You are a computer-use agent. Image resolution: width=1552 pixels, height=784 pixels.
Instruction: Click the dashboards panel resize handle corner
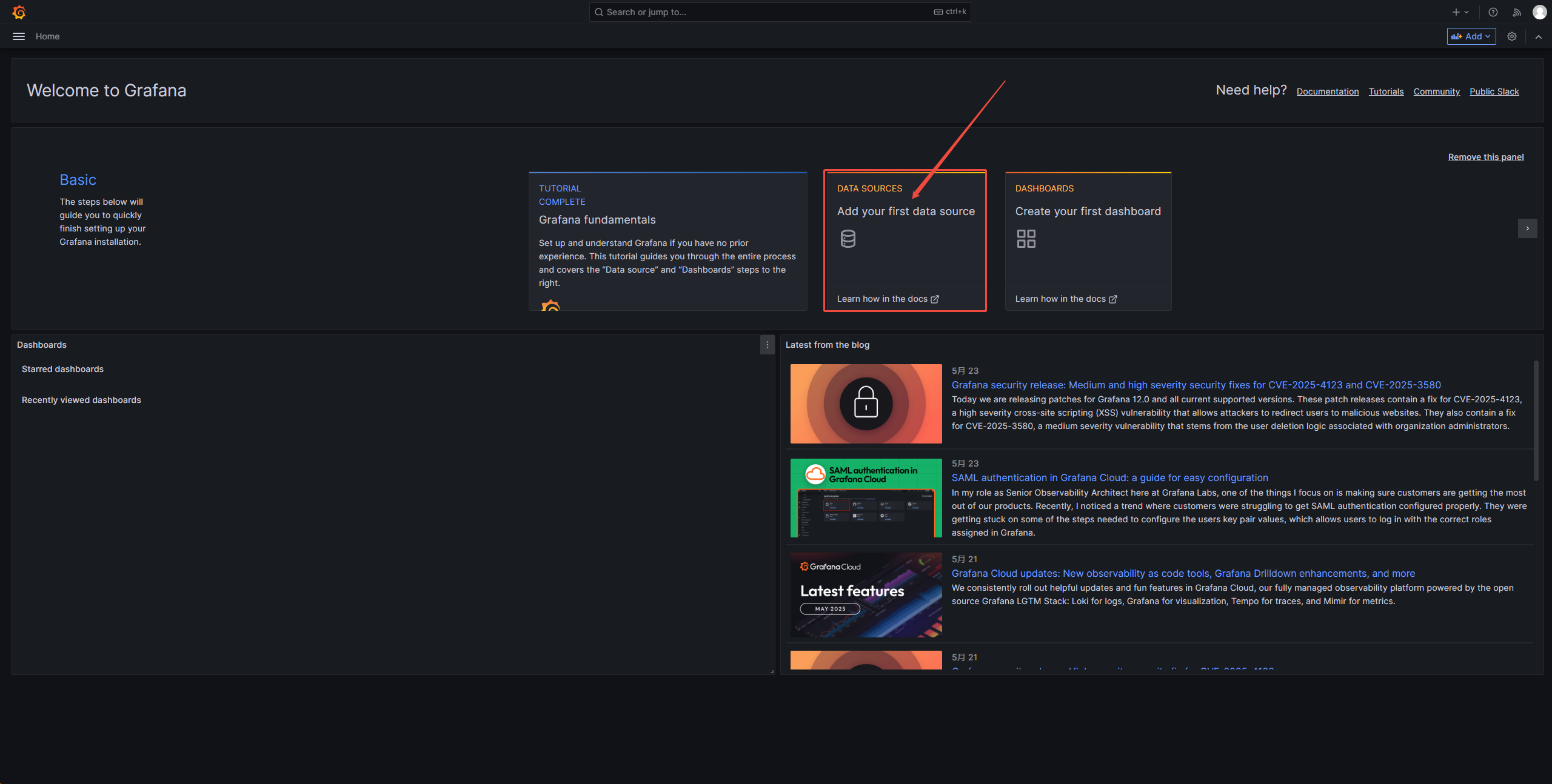click(x=772, y=671)
